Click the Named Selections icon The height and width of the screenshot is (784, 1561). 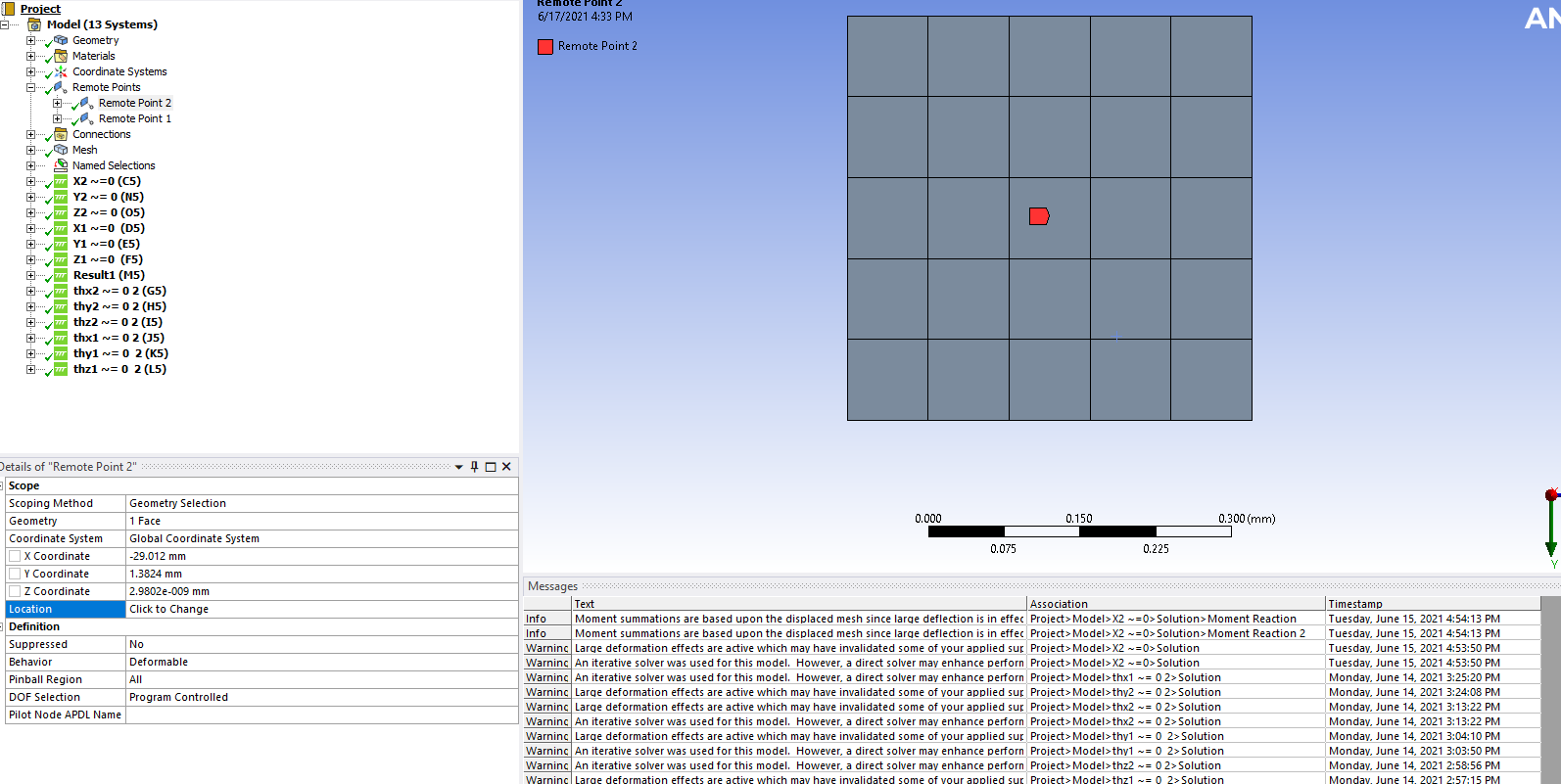click(x=61, y=165)
